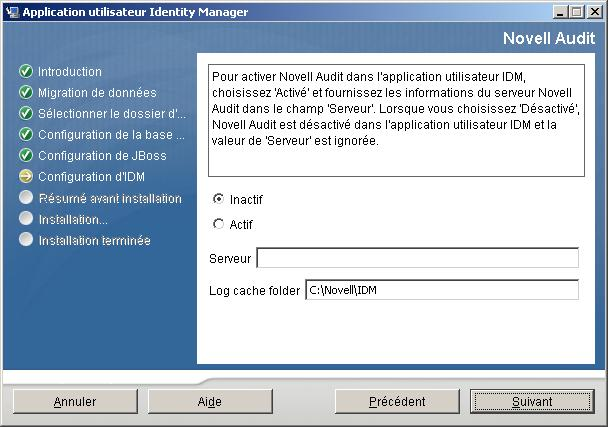The width and height of the screenshot is (608, 427).
Task: Focus the Serveur input field
Action: pos(418,258)
